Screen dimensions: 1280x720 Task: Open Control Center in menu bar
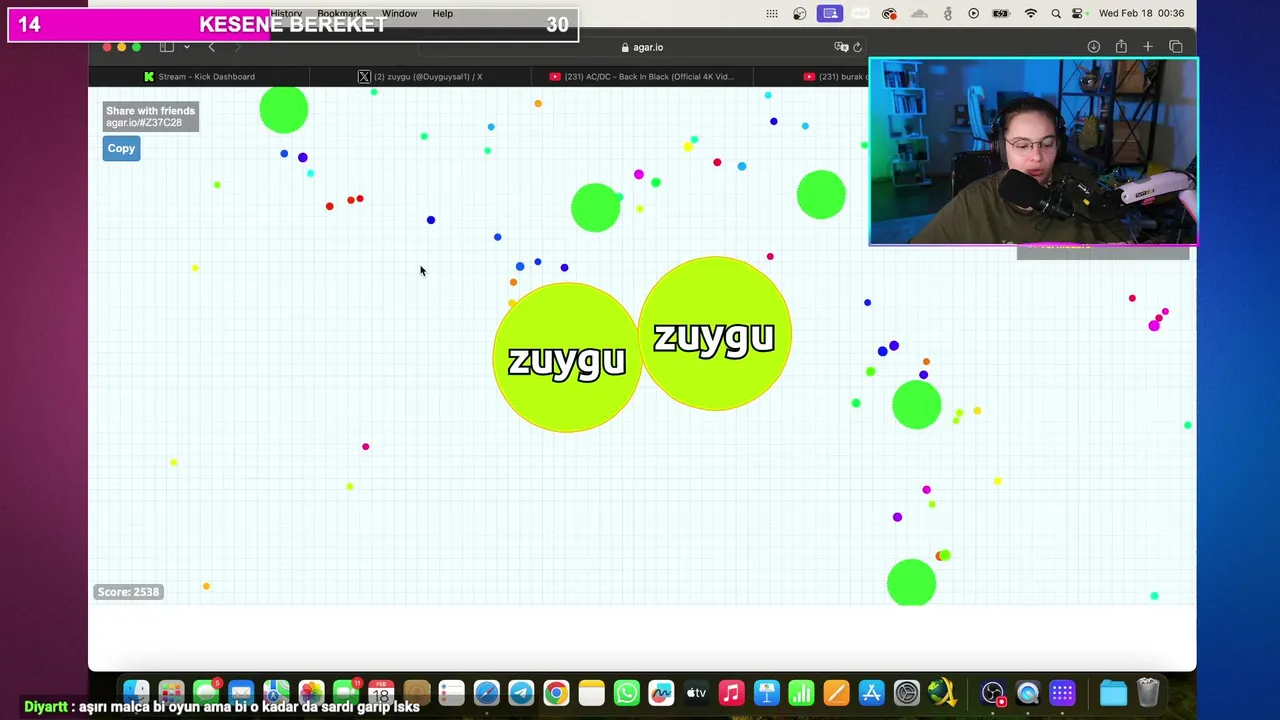click(x=1078, y=14)
